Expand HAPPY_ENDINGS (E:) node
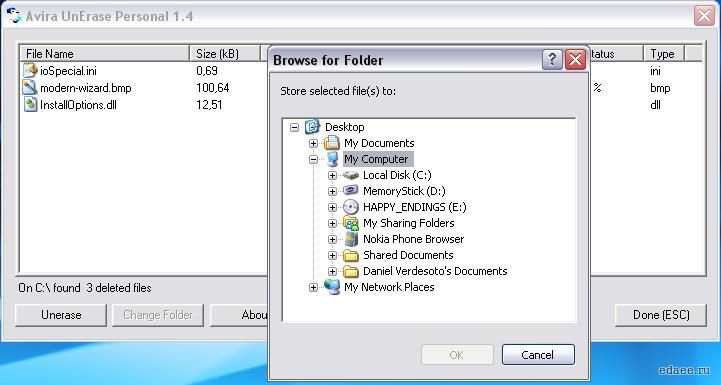 click(x=332, y=207)
